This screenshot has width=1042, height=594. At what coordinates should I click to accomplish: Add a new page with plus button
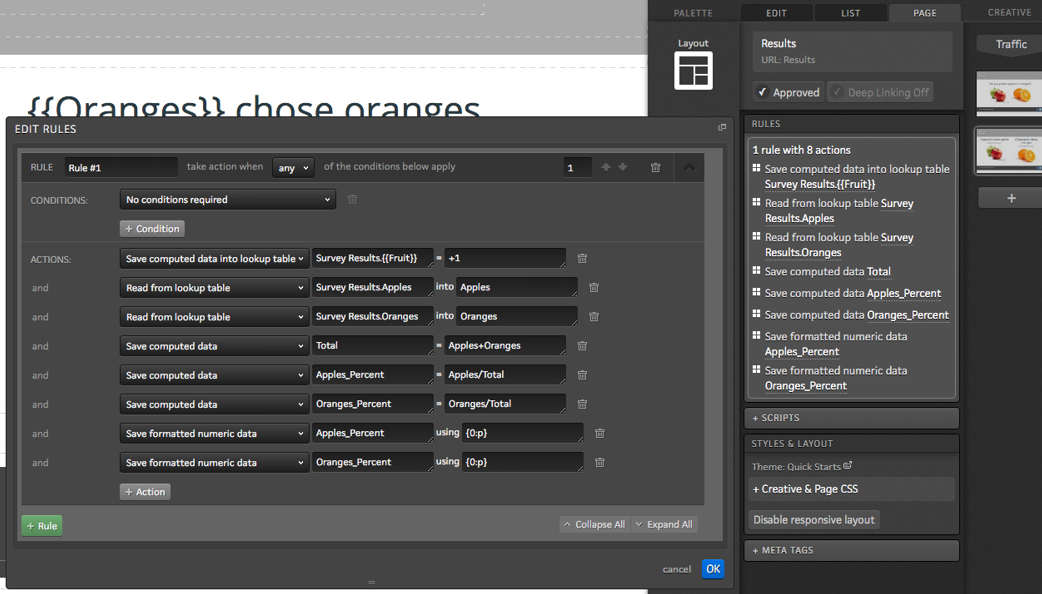(1011, 198)
